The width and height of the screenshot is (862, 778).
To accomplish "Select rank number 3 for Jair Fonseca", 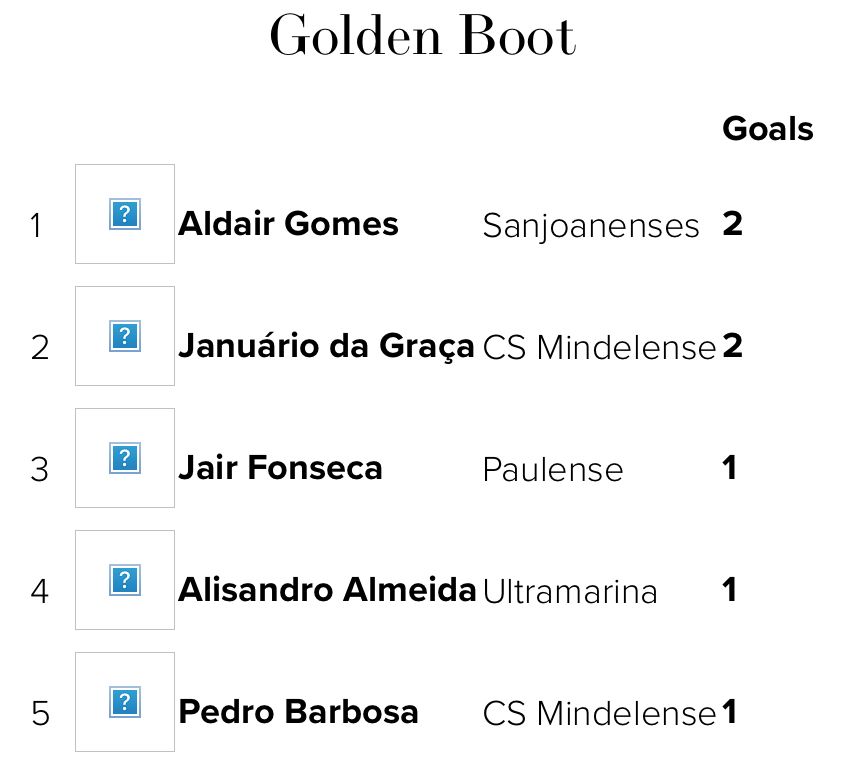I will (x=40, y=470).
